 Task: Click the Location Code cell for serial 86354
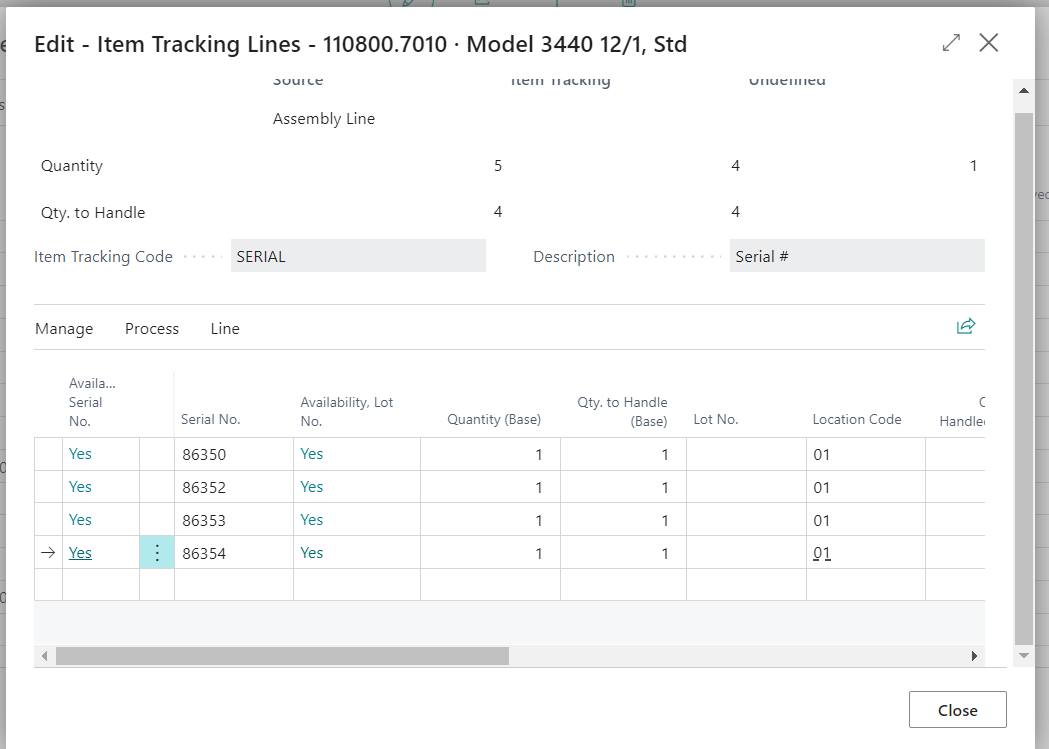coord(866,552)
